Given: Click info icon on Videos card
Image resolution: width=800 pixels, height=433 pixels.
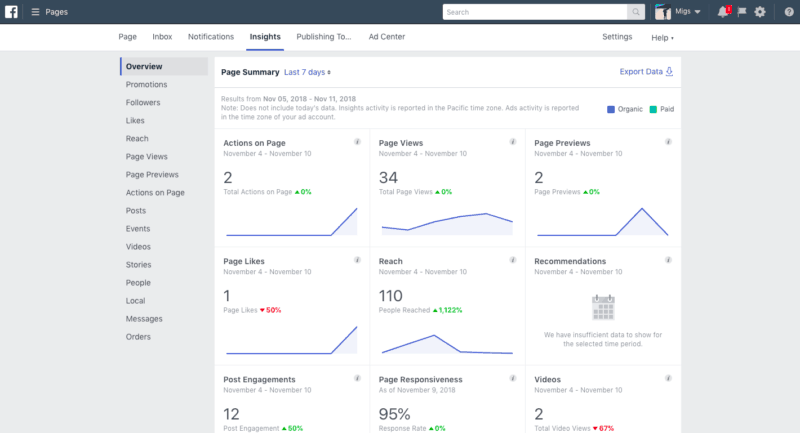Looking at the screenshot, I should click(x=668, y=378).
